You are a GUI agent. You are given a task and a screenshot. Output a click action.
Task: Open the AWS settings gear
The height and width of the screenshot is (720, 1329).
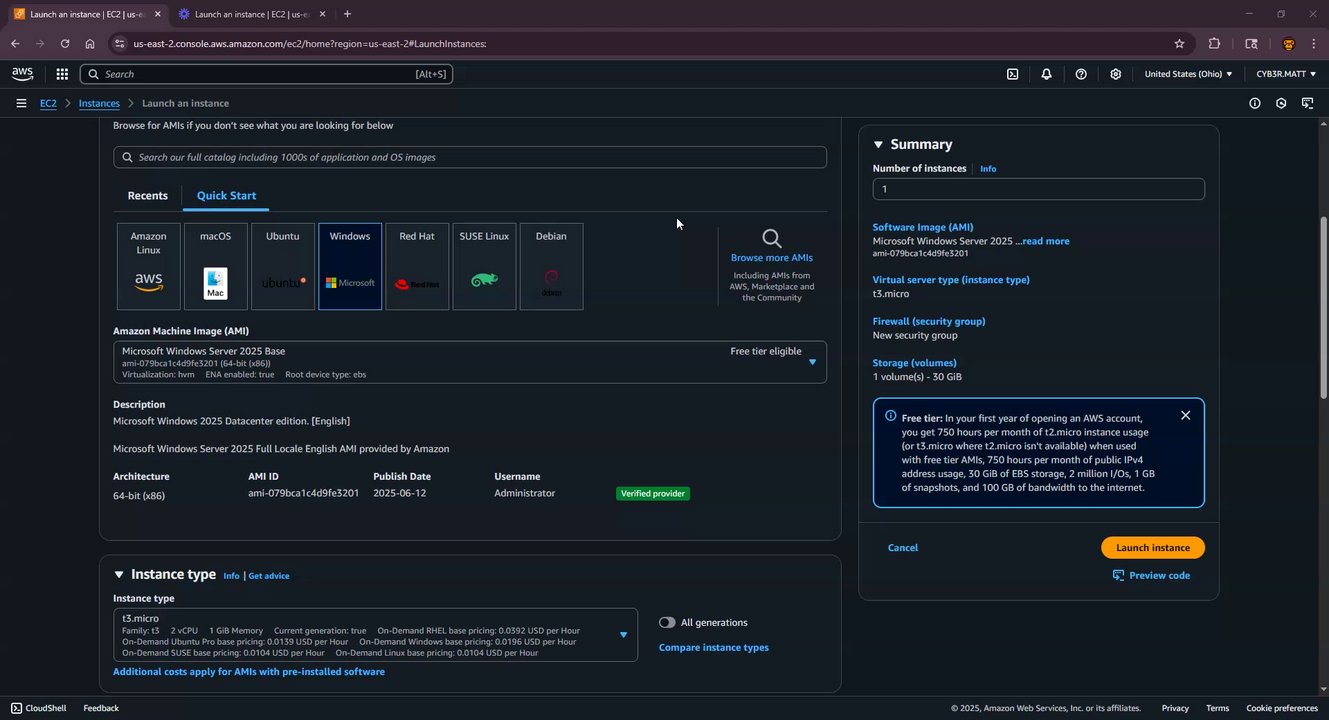[1115, 74]
